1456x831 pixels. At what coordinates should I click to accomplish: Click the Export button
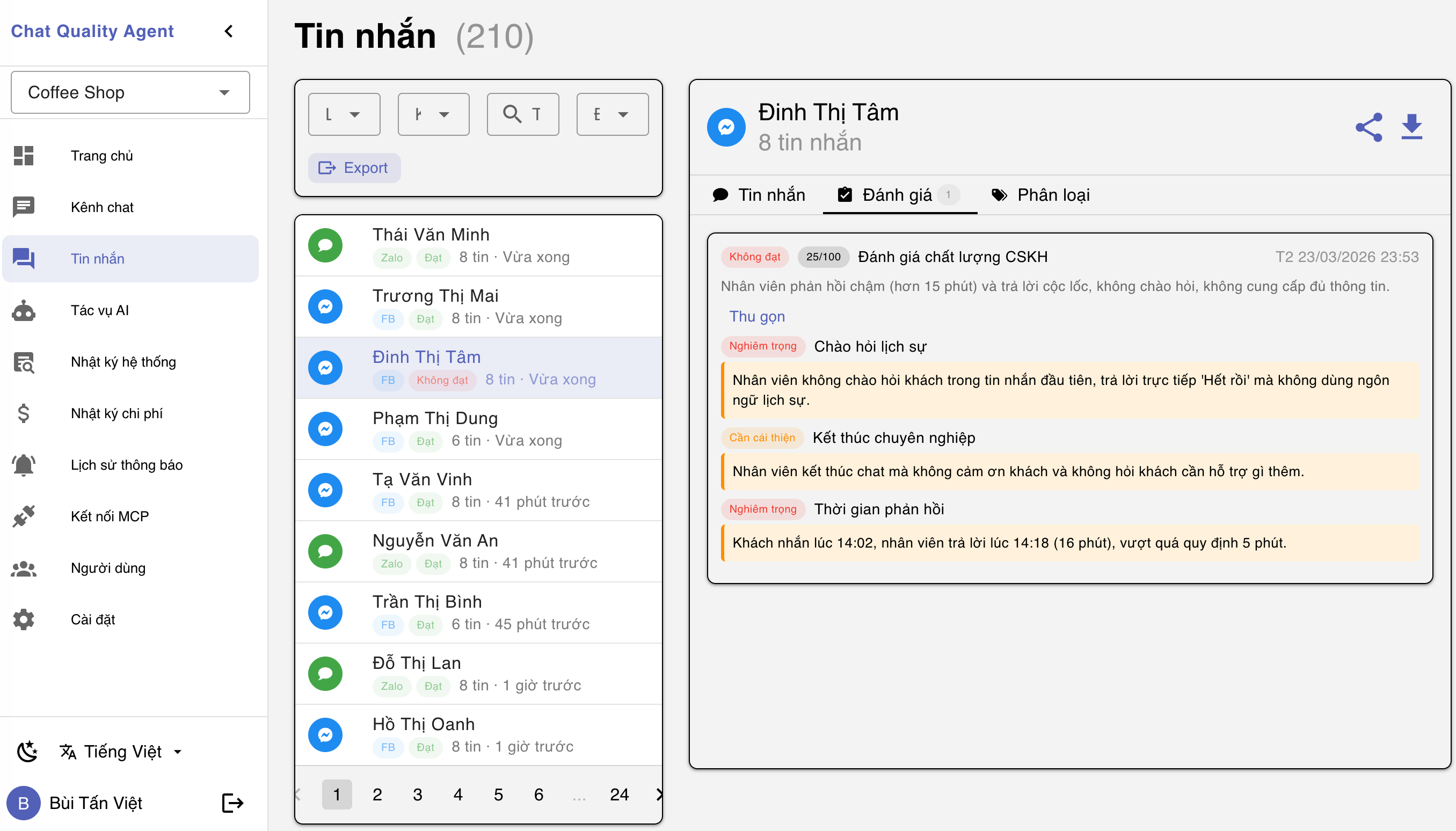click(x=354, y=167)
